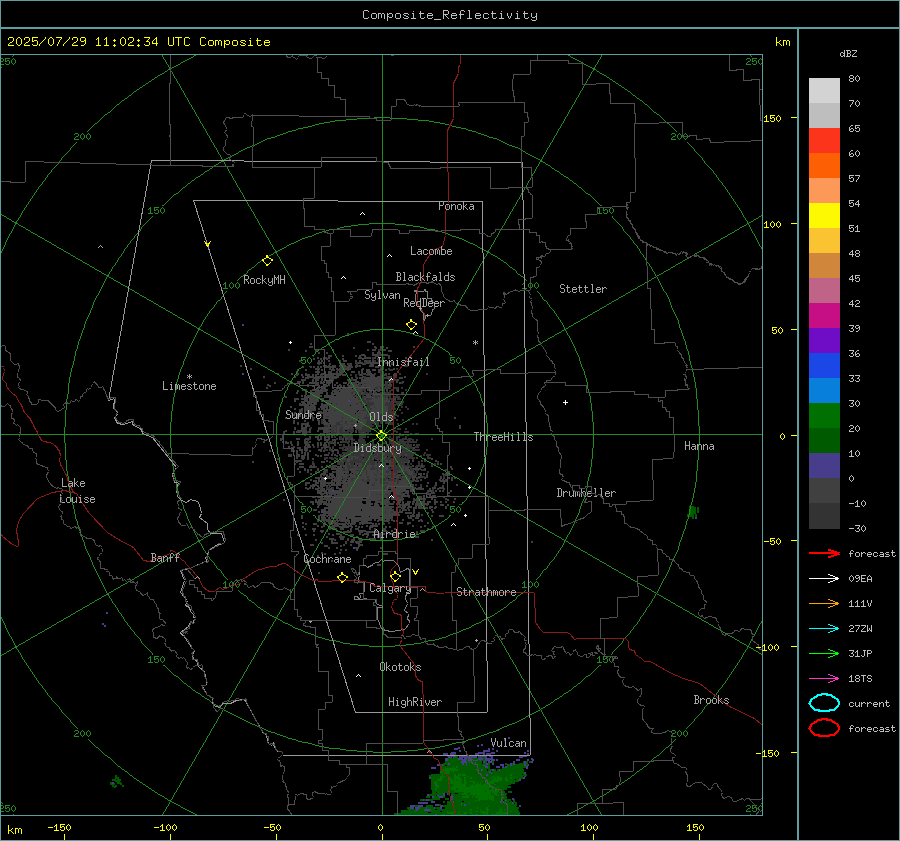This screenshot has height=841, width=900.
Task: Click the HighRiver town label
Action: 415,702
